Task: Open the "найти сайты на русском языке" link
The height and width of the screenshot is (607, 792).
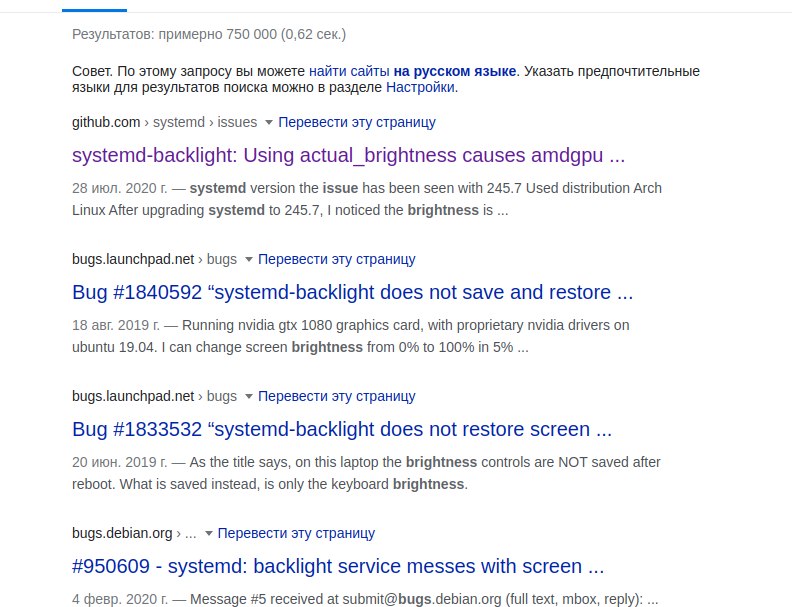Action: point(412,71)
